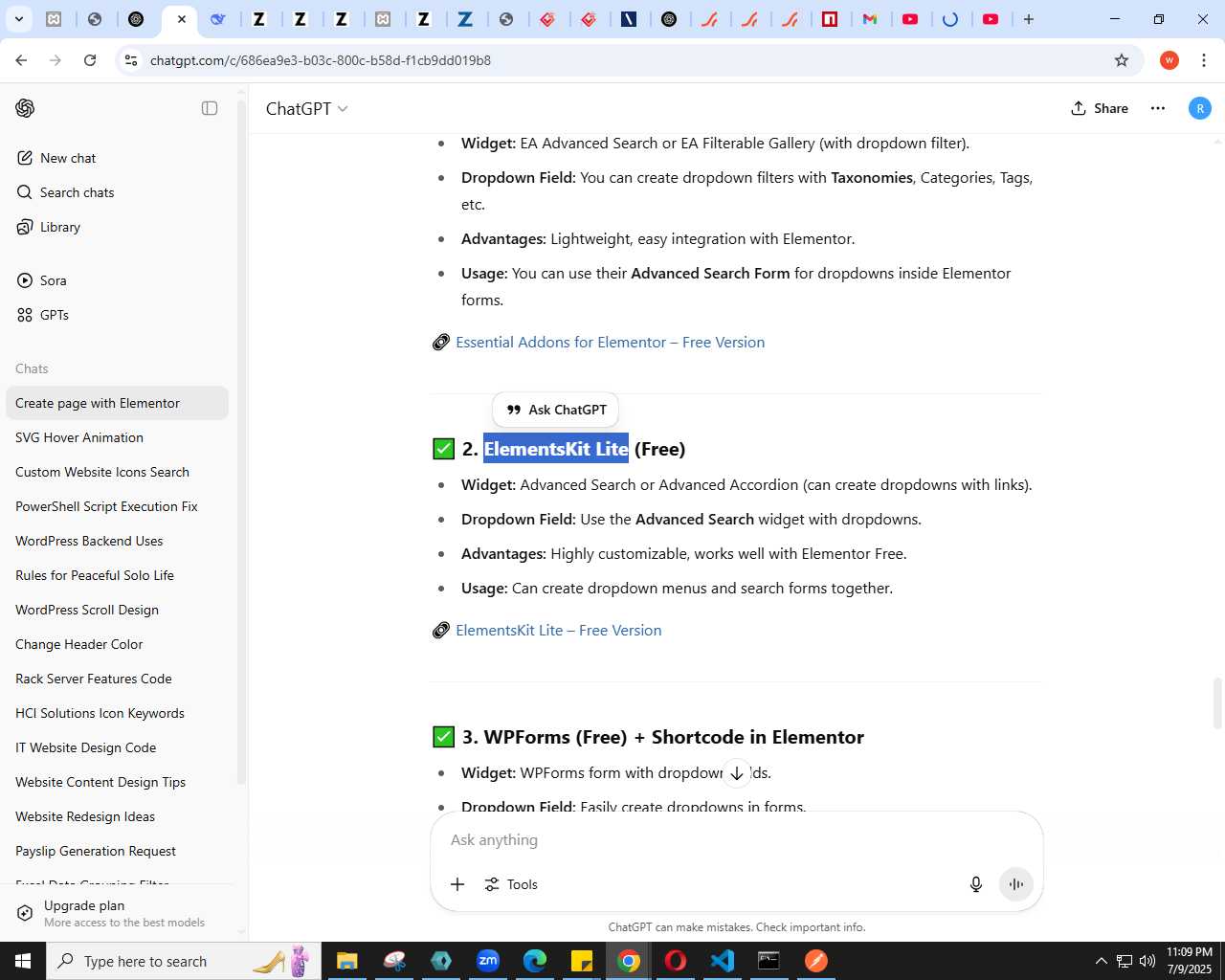The width and height of the screenshot is (1225, 980).
Task: Open the three-dot conversation options menu
Action: 1158,108
